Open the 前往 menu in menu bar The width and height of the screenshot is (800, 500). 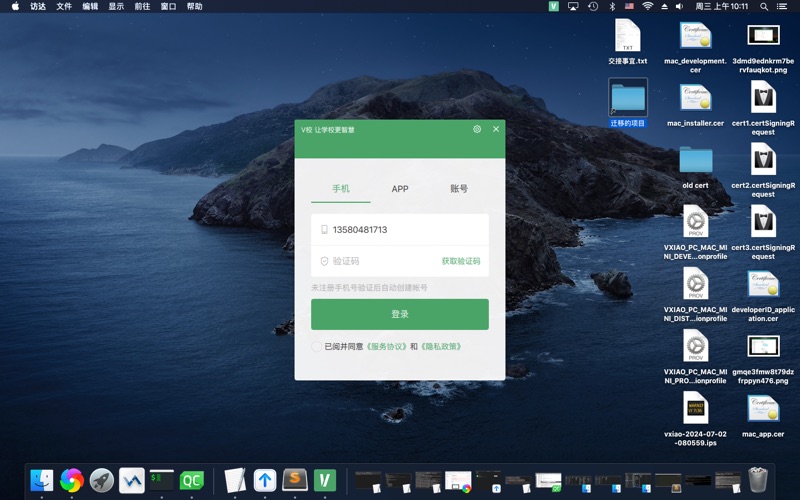142,6
